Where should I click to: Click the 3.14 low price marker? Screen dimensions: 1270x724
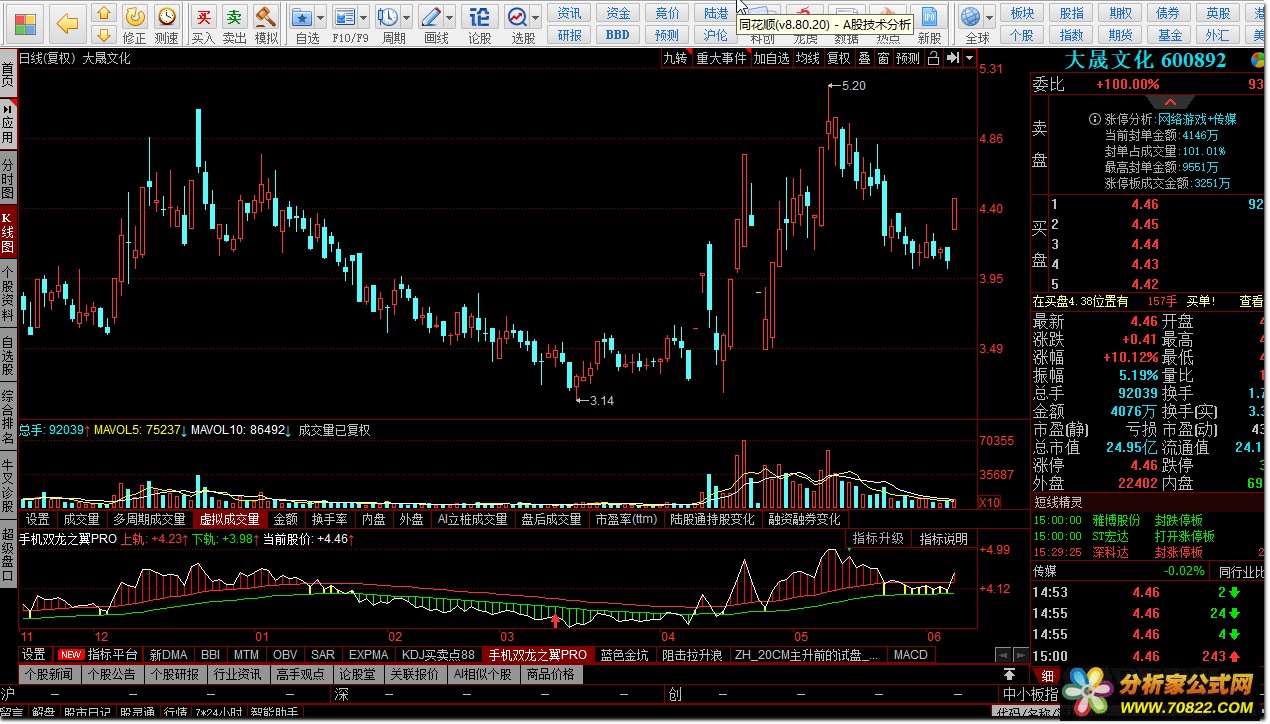(601, 400)
